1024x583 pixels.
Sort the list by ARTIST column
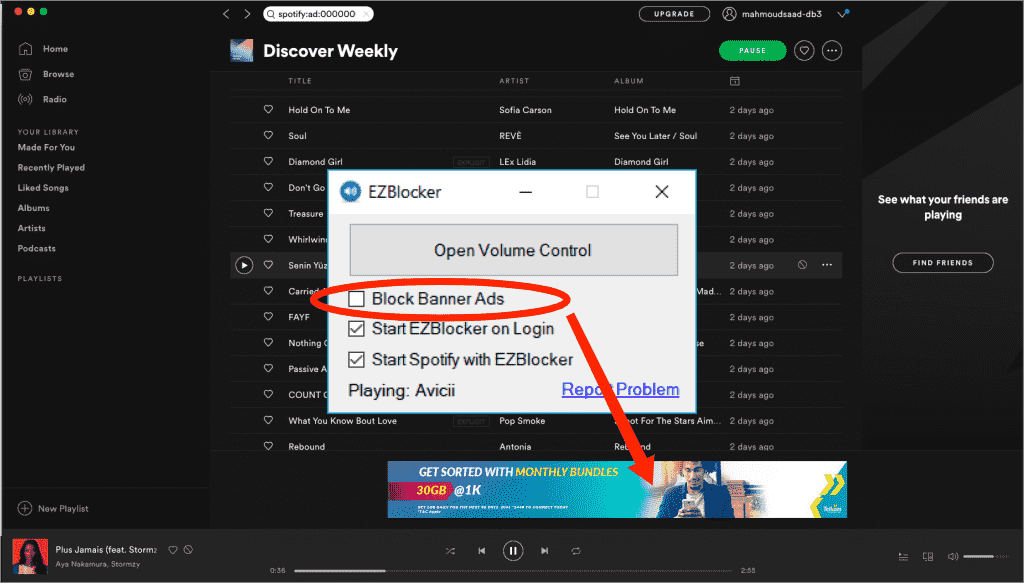[514, 81]
